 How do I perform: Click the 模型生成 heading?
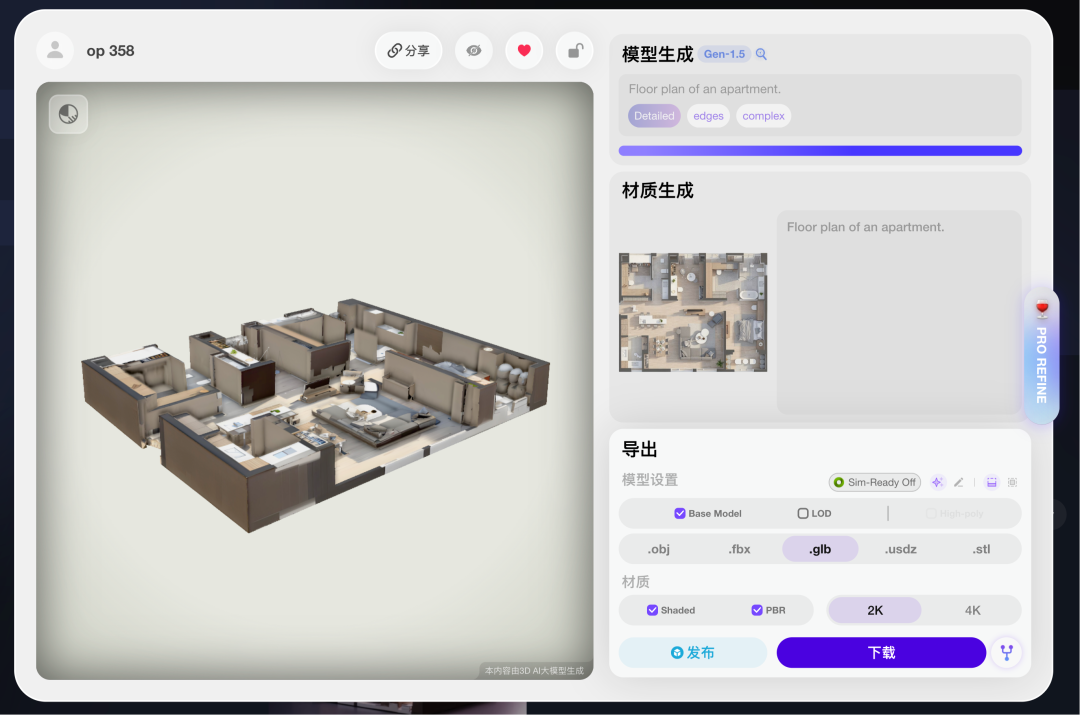tap(658, 54)
